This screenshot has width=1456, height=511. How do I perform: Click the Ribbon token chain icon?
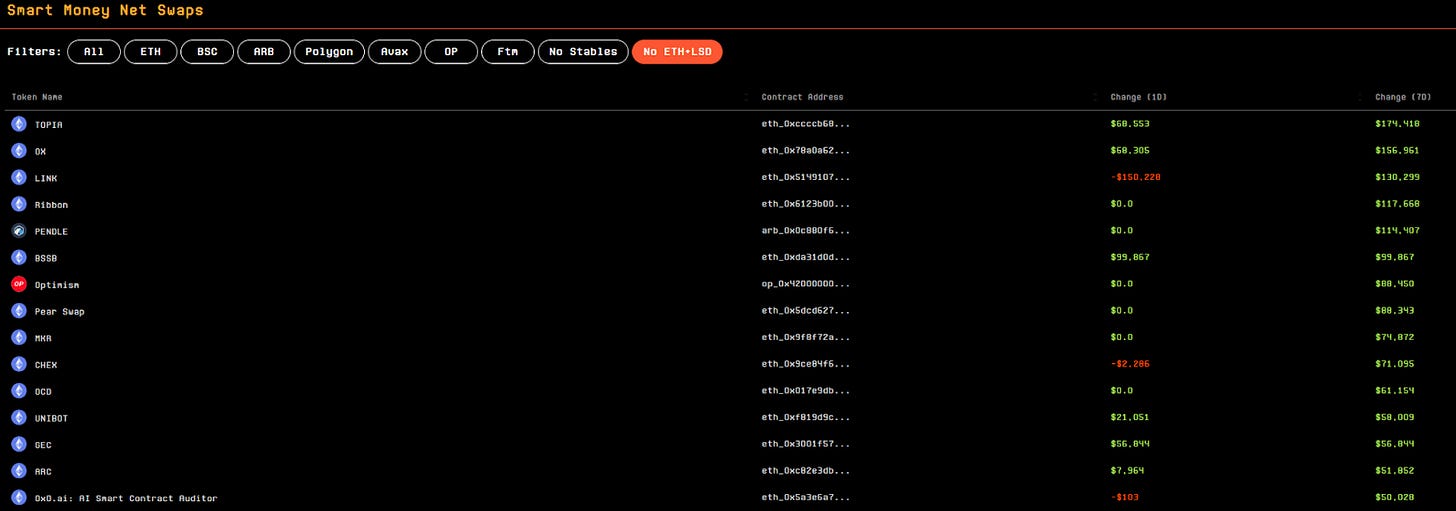[x=19, y=204]
